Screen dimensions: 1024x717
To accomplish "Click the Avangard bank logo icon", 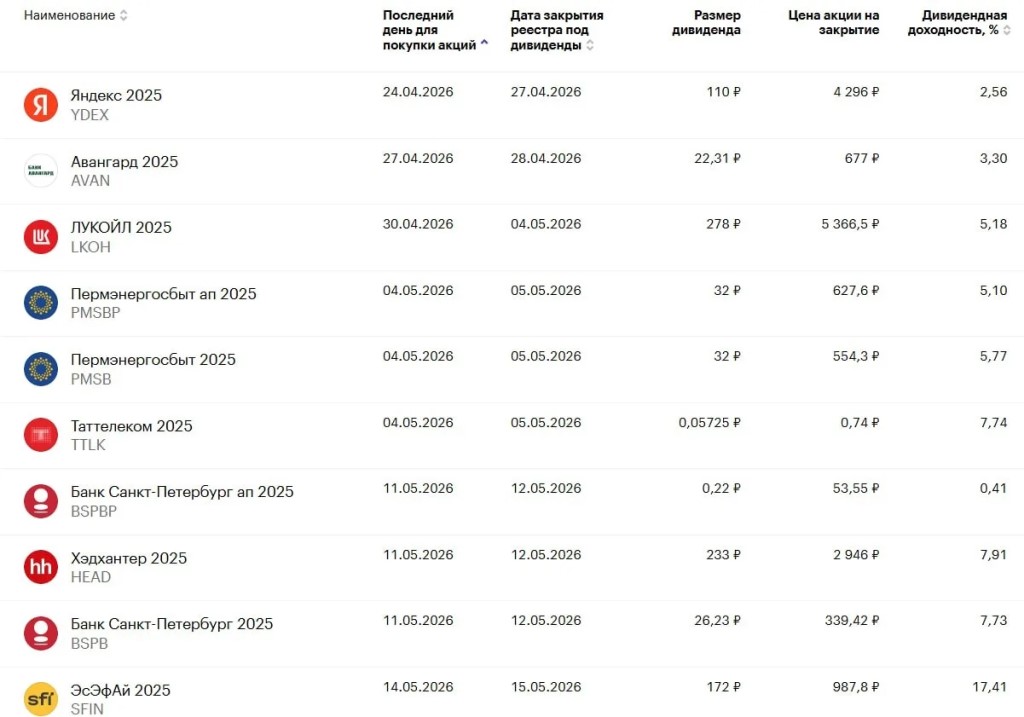I will point(41,170).
